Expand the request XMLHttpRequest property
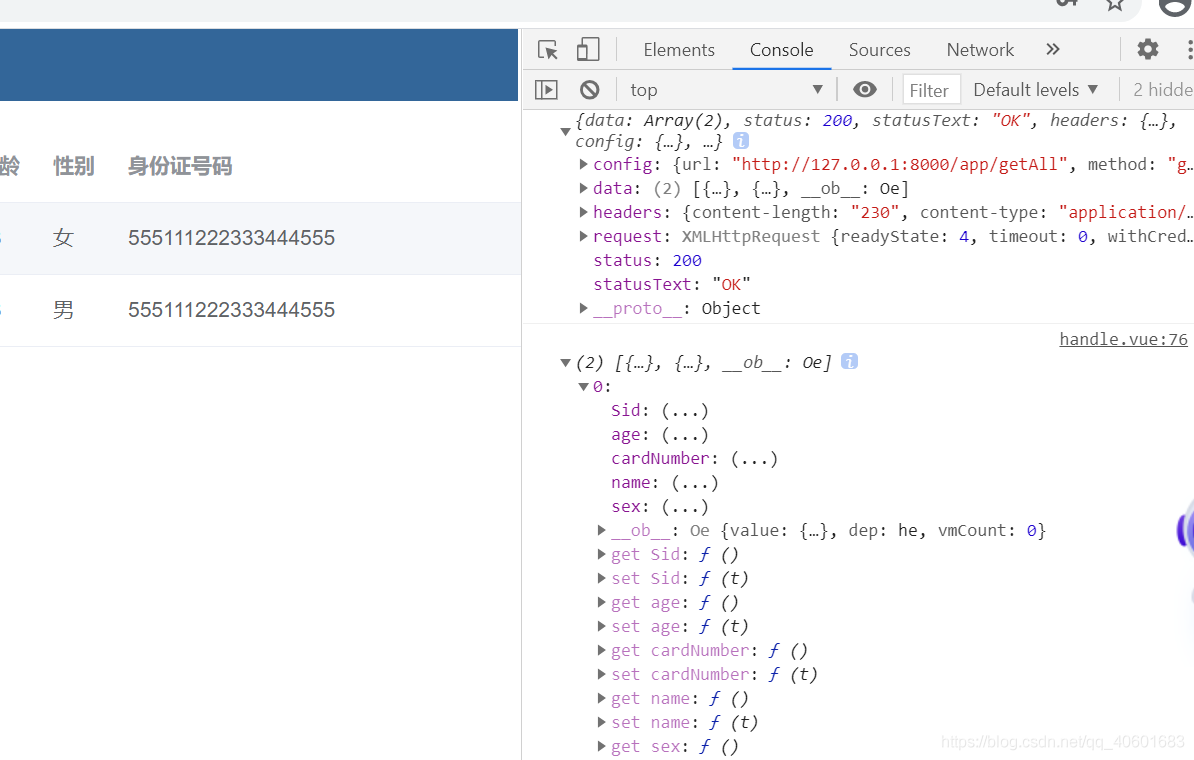Screen dimensions: 1194x760 (583, 236)
